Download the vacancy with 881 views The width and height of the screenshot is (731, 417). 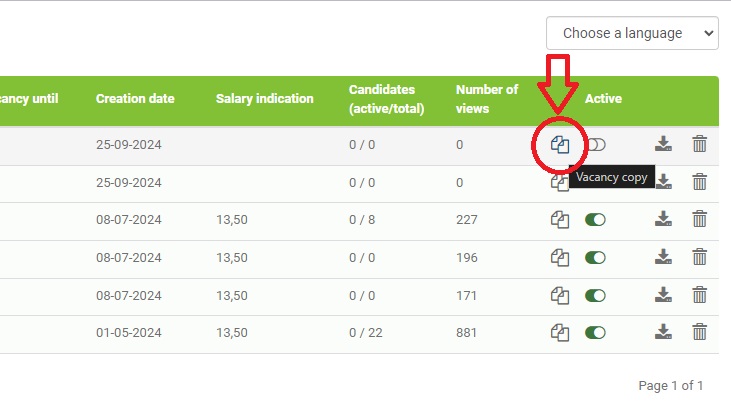(663, 332)
